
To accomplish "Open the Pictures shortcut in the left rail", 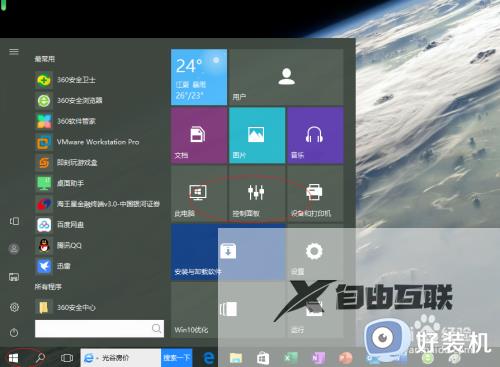I will (x=14, y=277).
